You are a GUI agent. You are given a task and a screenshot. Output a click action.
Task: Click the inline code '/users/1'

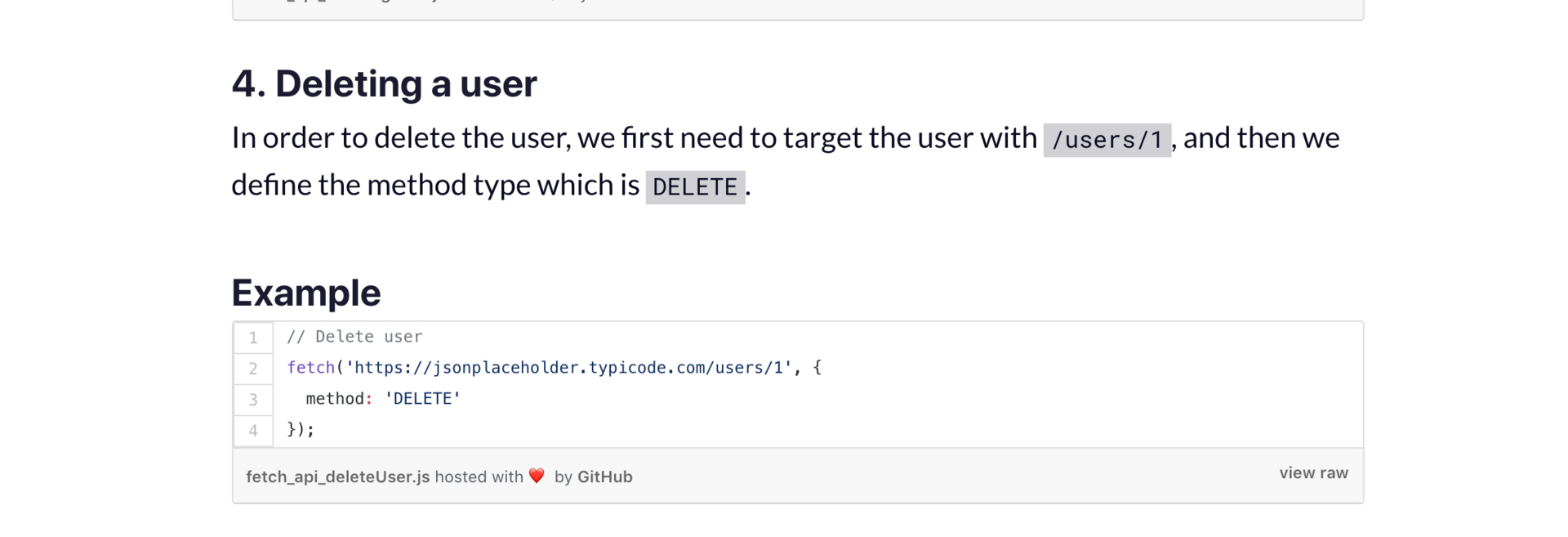coord(1107,140)
